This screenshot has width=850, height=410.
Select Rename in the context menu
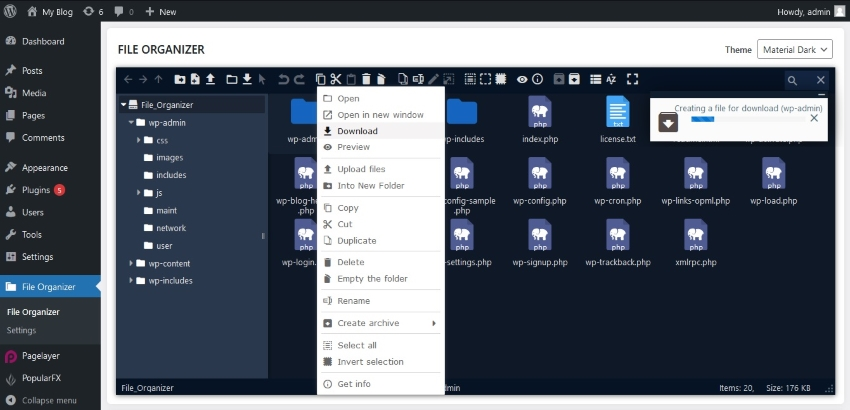coord(381,300)
